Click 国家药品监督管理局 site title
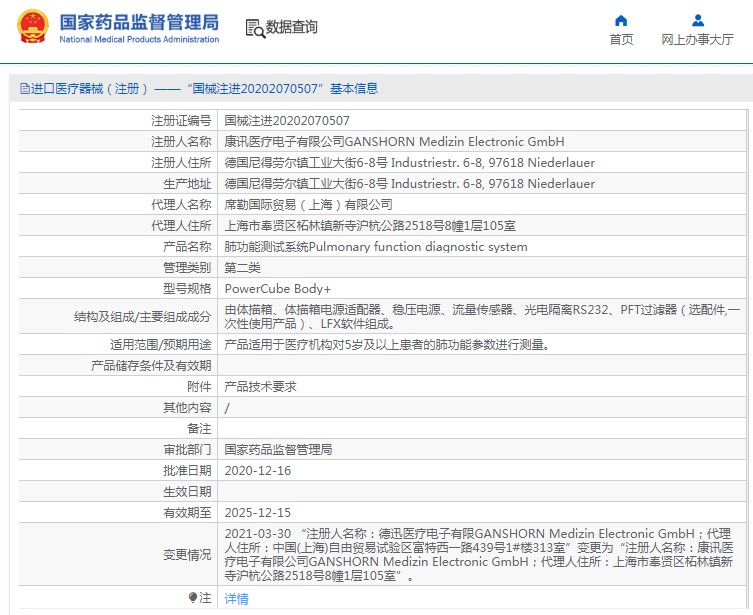 pos(139,23)
